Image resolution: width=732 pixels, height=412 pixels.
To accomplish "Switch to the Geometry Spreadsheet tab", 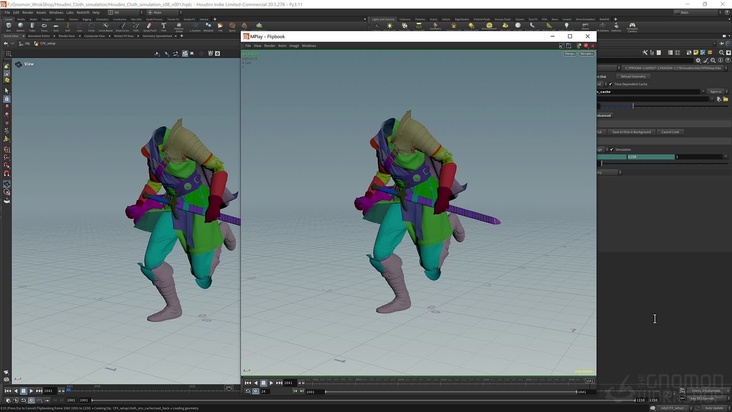I will point(157,36).
